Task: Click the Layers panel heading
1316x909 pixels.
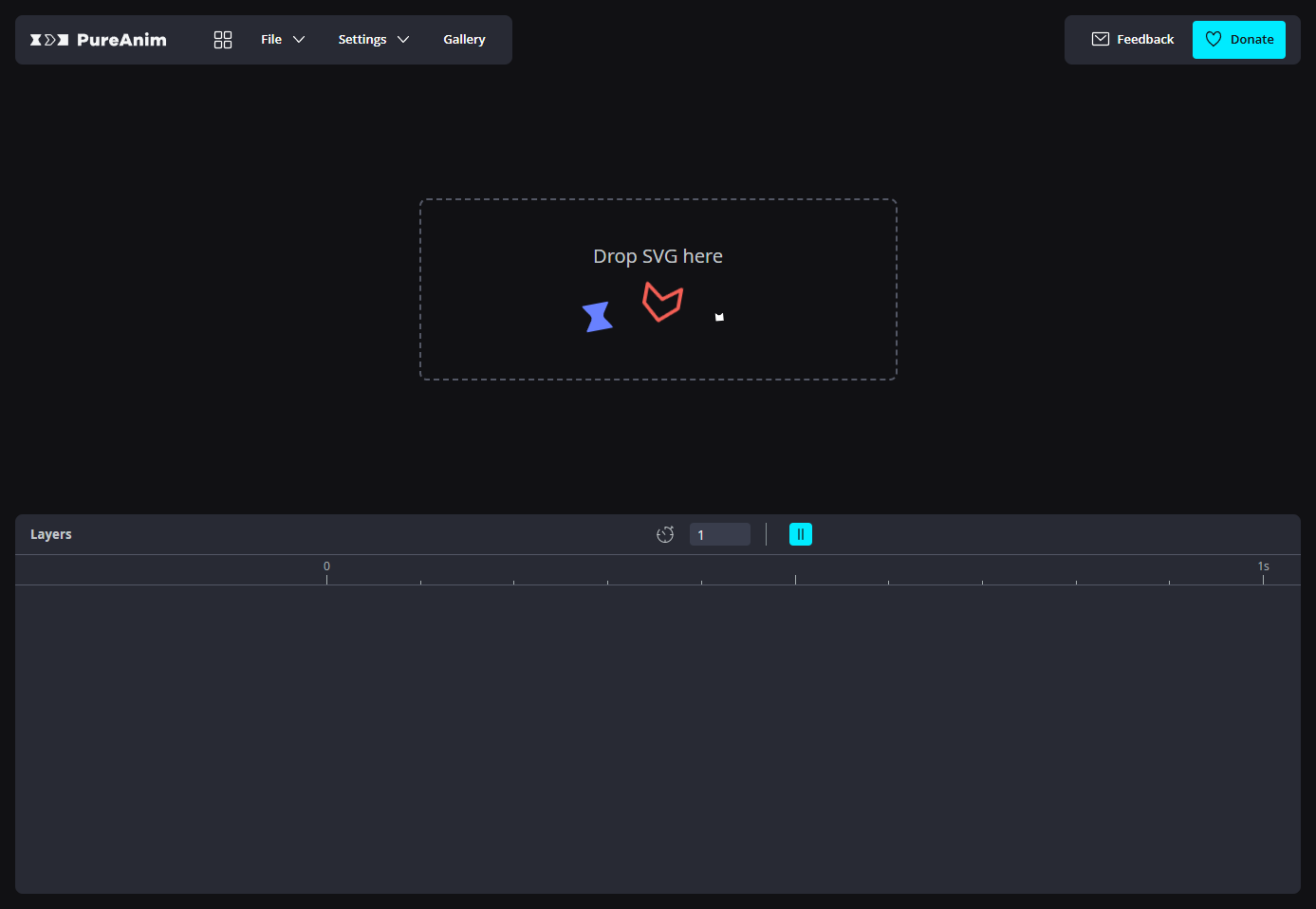Action: pyautogui.click(x=51, y=534)
